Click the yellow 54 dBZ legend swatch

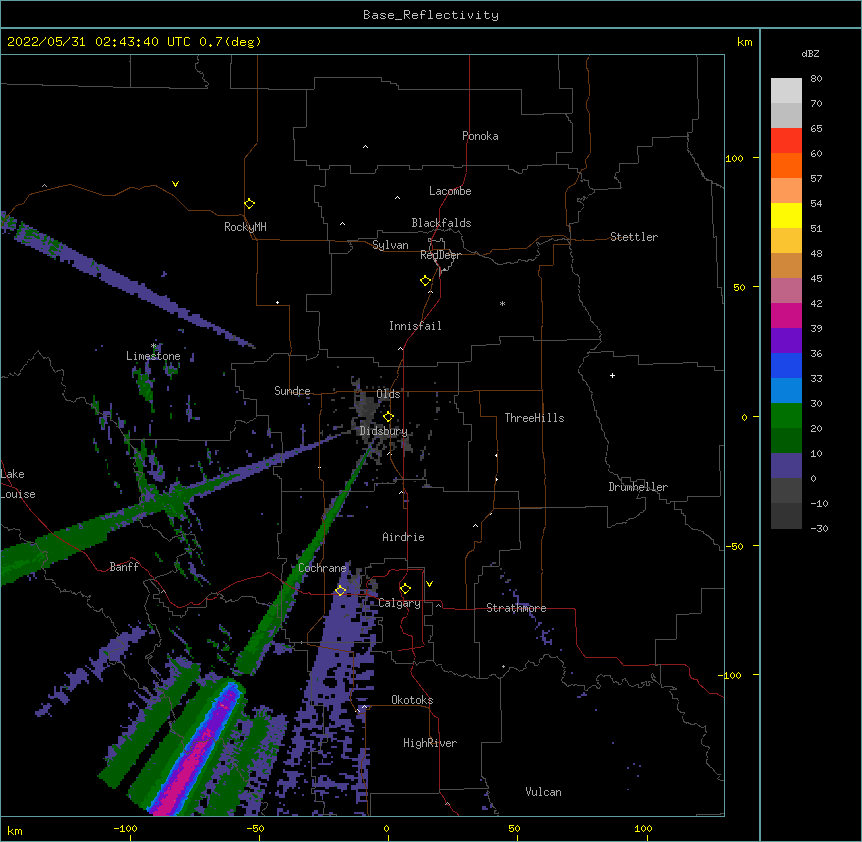pyautogui.click(x=786, y=215)
